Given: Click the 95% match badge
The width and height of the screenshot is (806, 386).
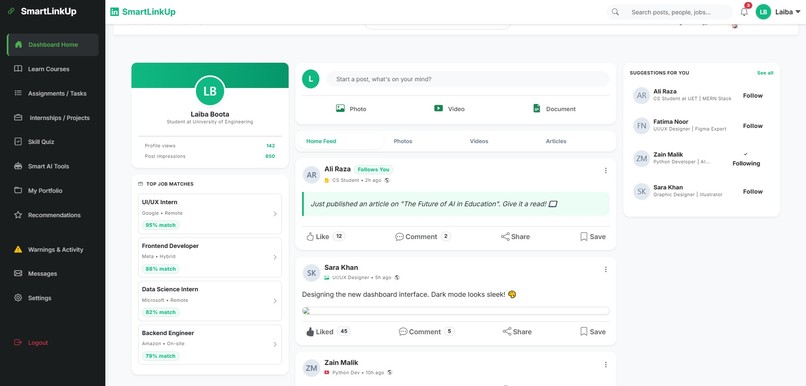Looking at the screenshot, I should point(160,225).
